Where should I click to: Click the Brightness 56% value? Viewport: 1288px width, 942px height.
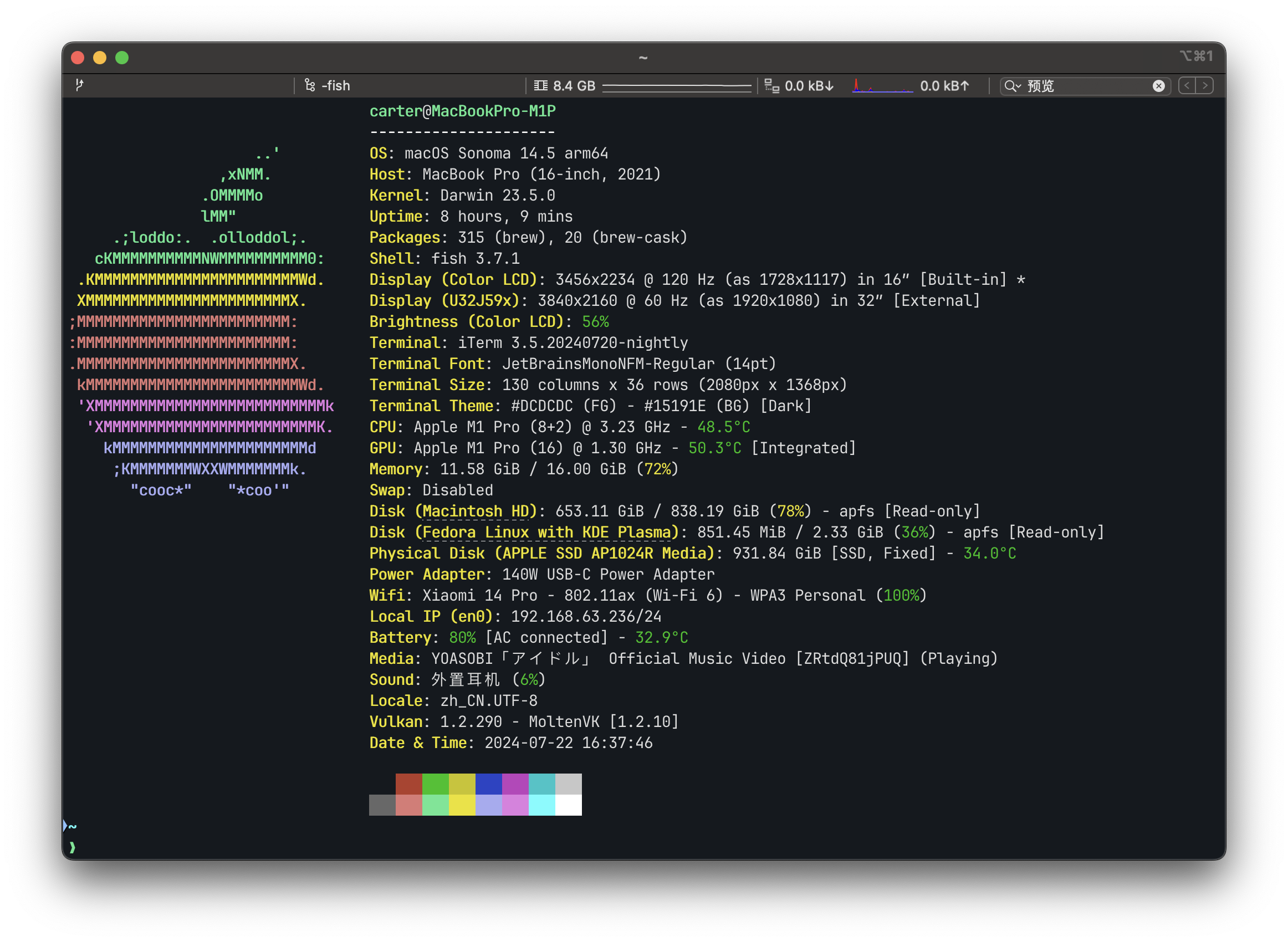pos(595,322)
